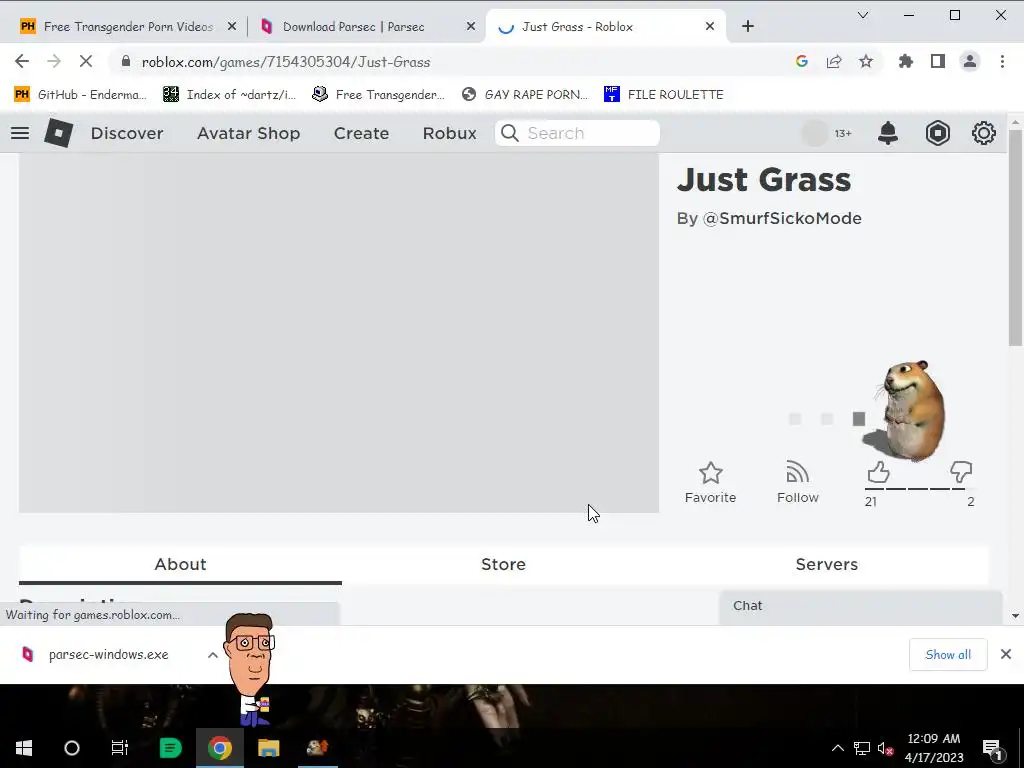Give Just Grass a thumbs down

(961, 472)
